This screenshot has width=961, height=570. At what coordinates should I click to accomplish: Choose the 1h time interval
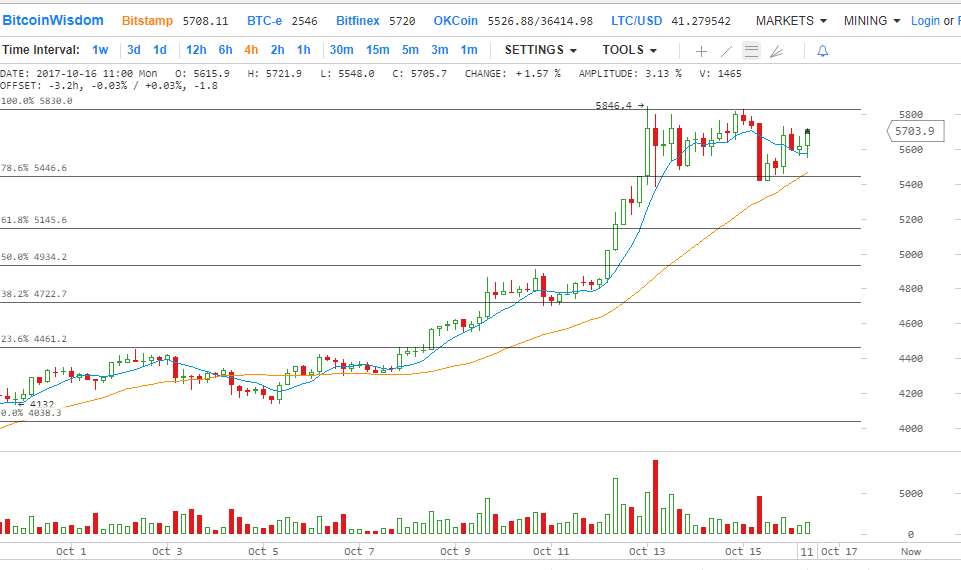304,50
